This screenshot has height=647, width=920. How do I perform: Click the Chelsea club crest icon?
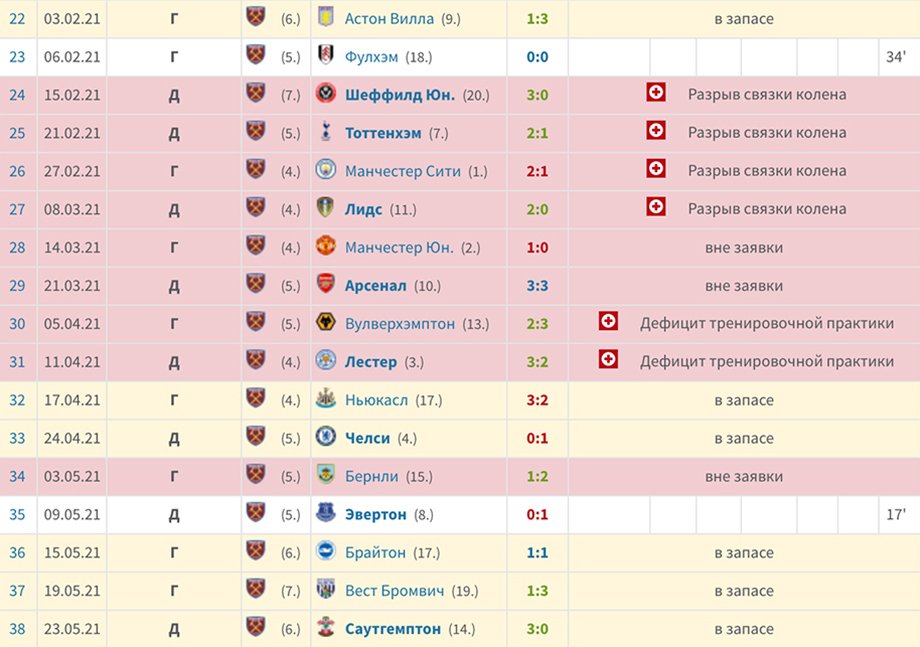tap(326, 436)
